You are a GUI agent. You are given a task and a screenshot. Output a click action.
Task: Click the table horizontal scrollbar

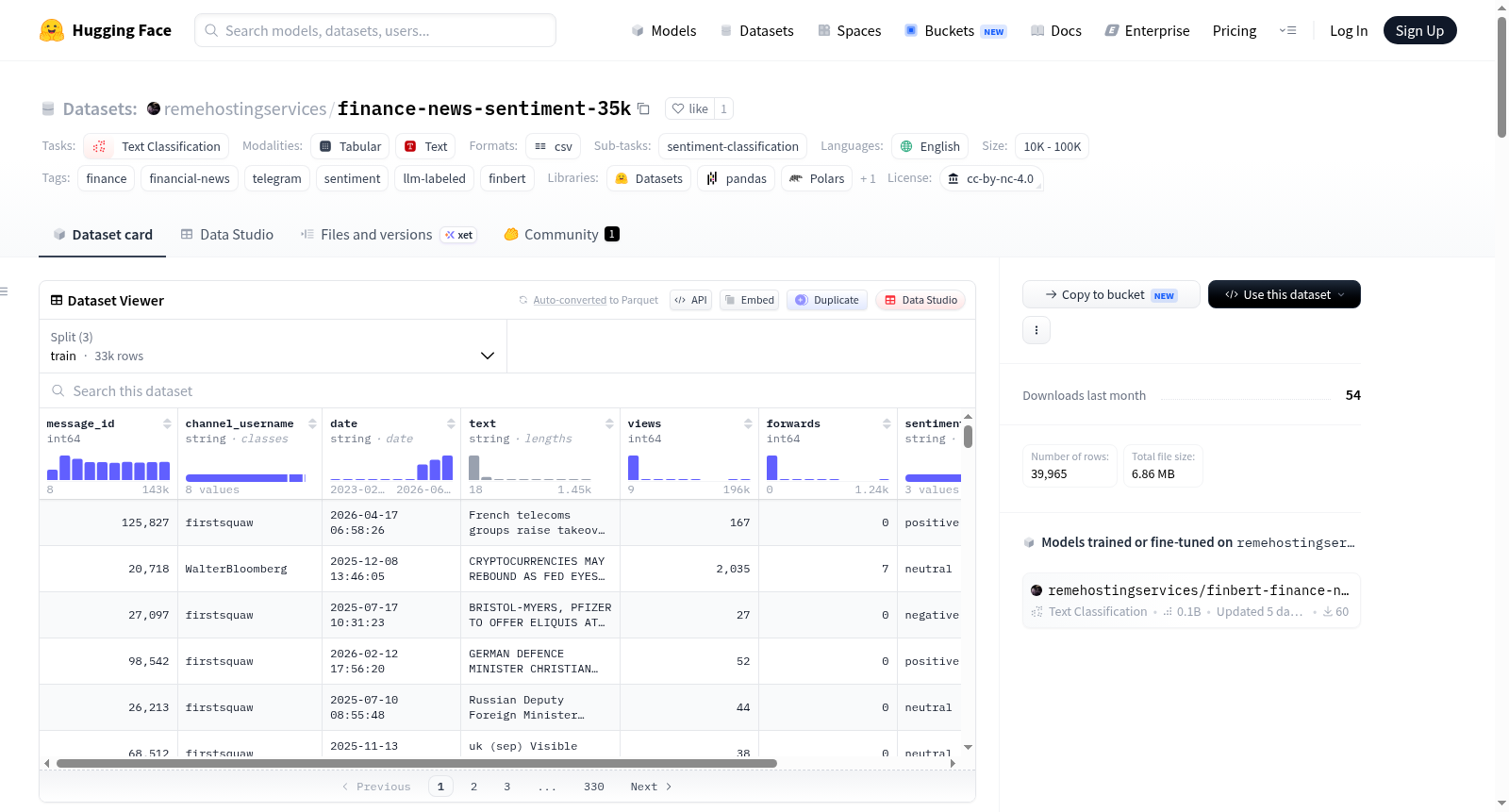pos(417,763)
